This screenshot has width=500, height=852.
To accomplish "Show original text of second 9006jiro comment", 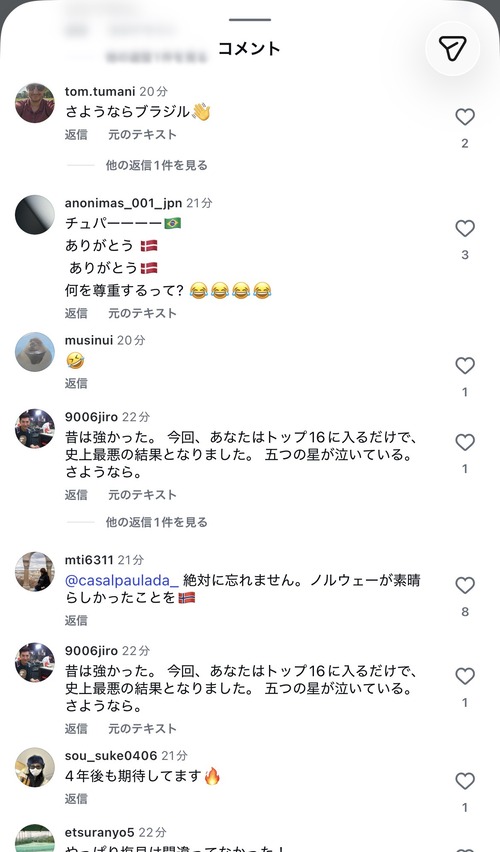I will (x=142, y=729).
